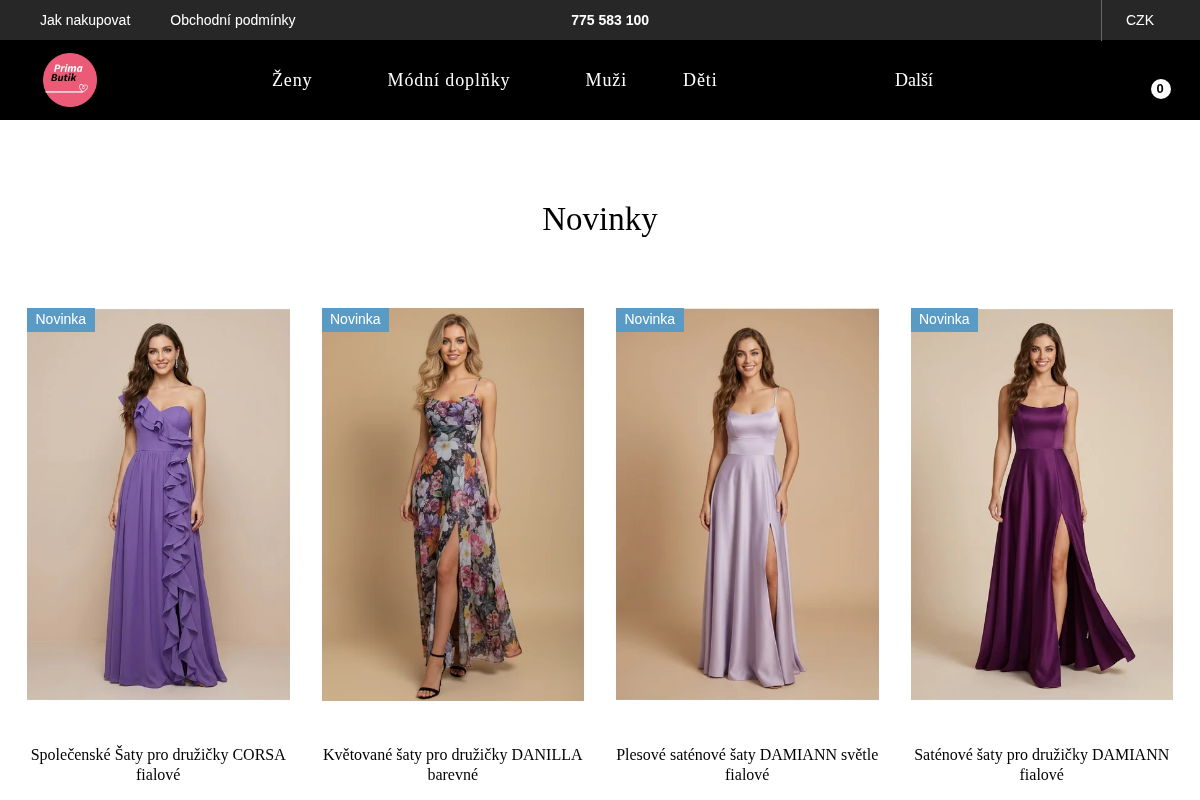Click Novinka badge on dark purple dress
The height and width of the screenshot is (800, 1200).
tap(944, 320)
